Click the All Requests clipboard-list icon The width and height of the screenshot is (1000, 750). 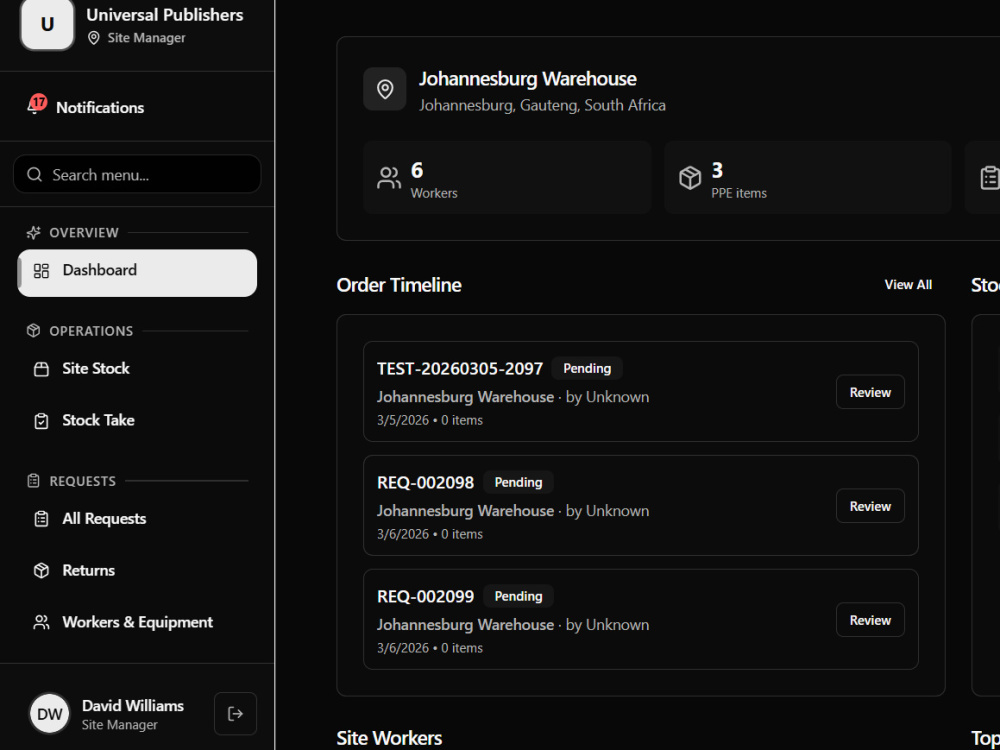point(41,519)
